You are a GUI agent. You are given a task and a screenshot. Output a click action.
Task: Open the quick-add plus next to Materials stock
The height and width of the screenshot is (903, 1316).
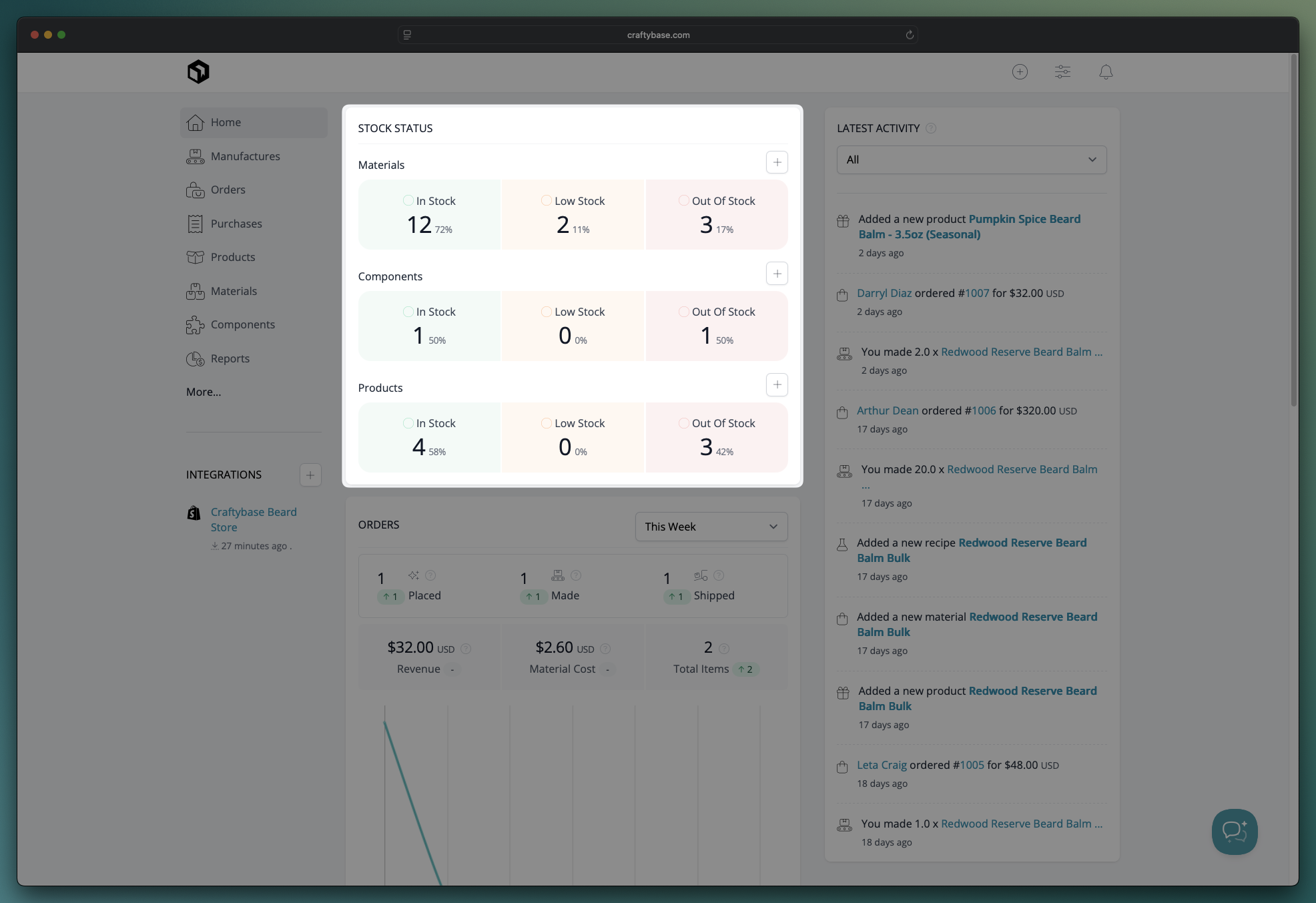point(776,162)
